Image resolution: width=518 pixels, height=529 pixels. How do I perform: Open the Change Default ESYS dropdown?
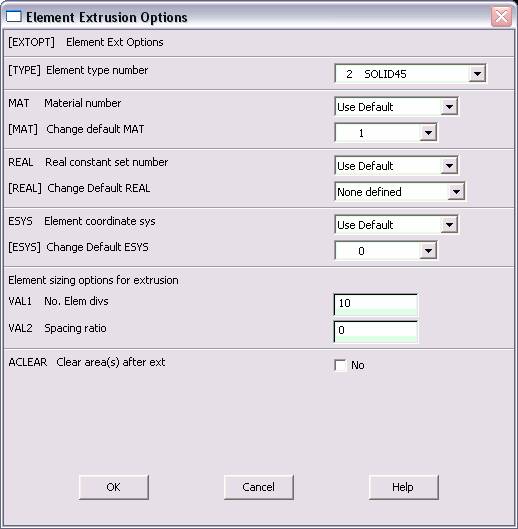pyautogui.click(x=386, y=251)
